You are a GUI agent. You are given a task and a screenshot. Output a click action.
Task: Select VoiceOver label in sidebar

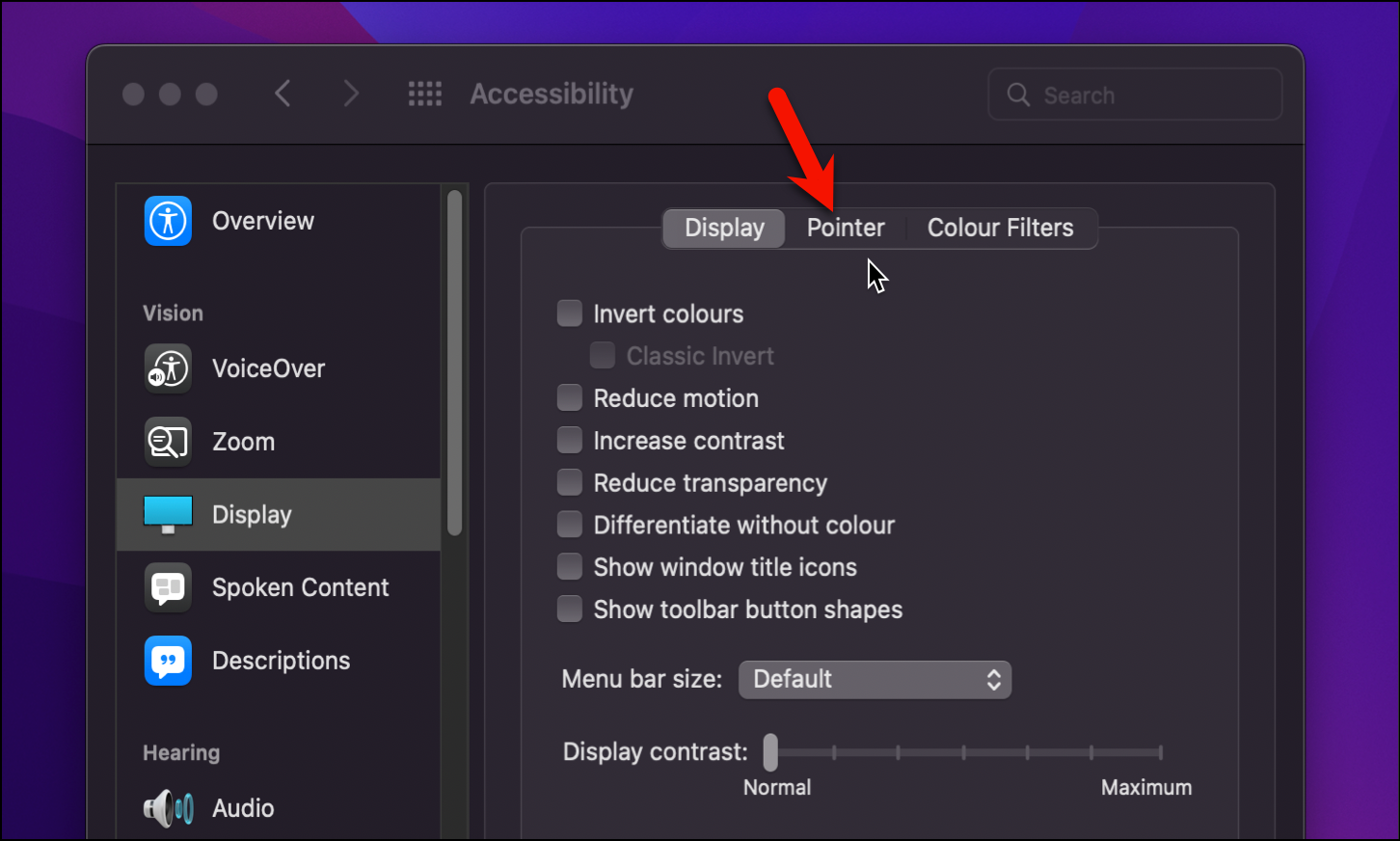(269, 368)
